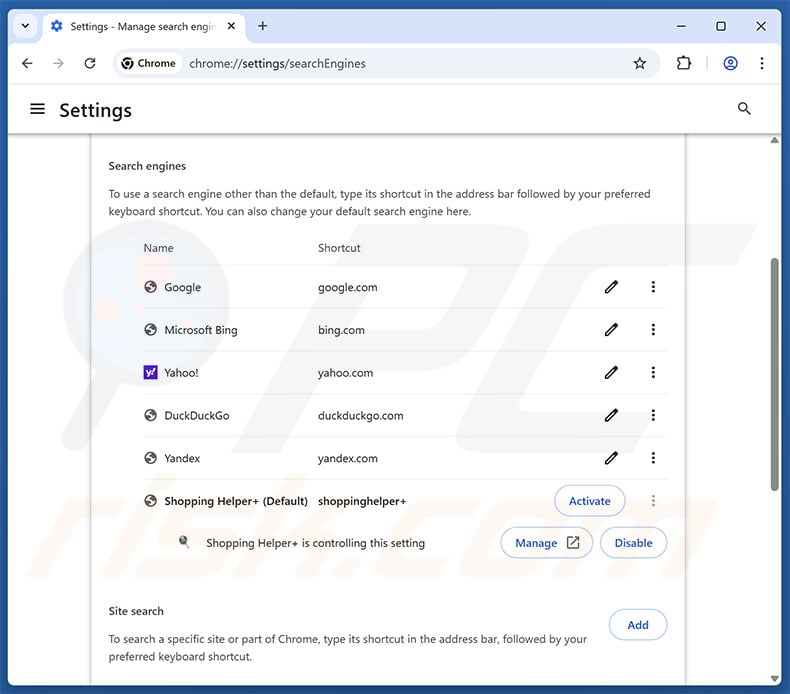Minimize the Chrome window

pyautogui.click(x=681, y=26)
